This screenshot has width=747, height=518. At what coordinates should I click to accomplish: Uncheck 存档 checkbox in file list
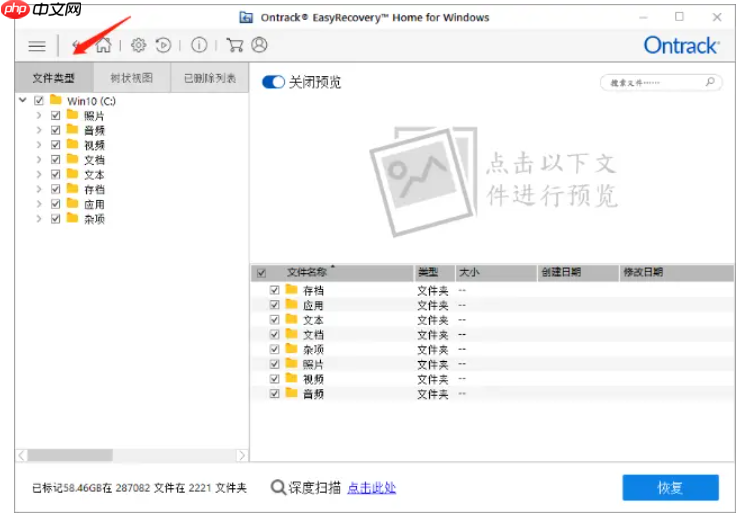click(x=274, y=290)
